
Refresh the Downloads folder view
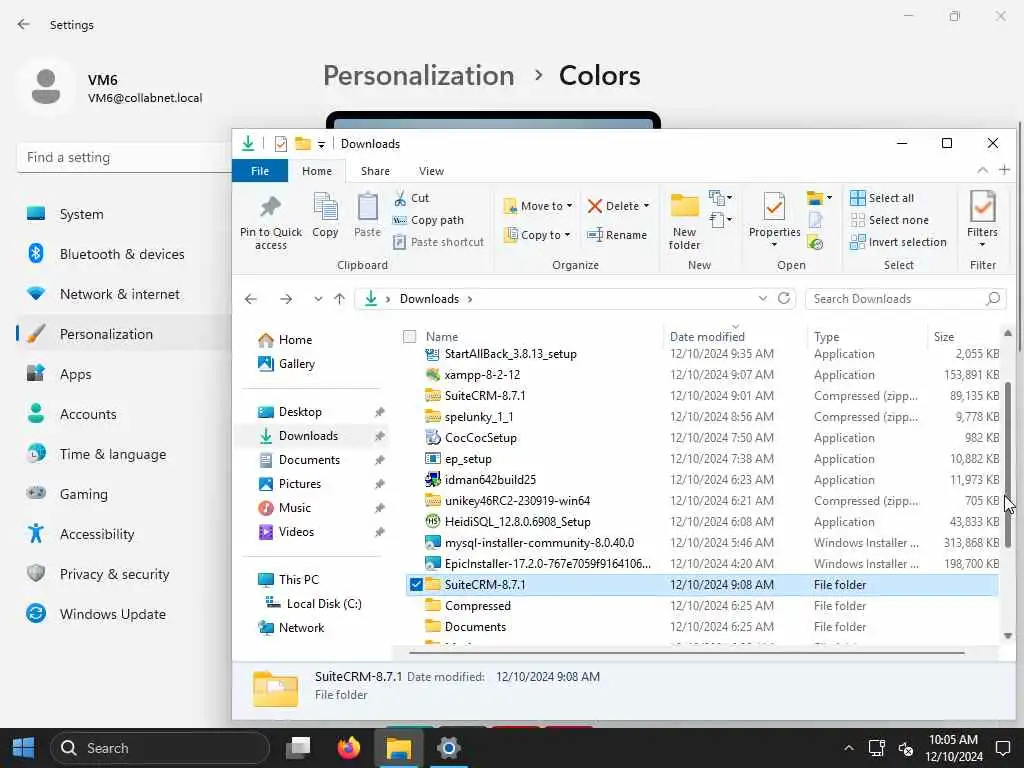[x=784, y=298]
